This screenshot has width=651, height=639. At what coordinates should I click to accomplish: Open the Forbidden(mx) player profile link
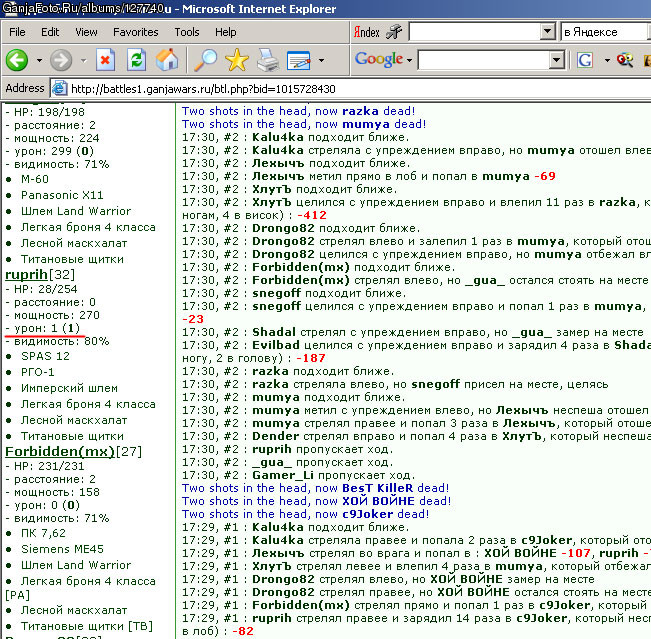point(60,451)
